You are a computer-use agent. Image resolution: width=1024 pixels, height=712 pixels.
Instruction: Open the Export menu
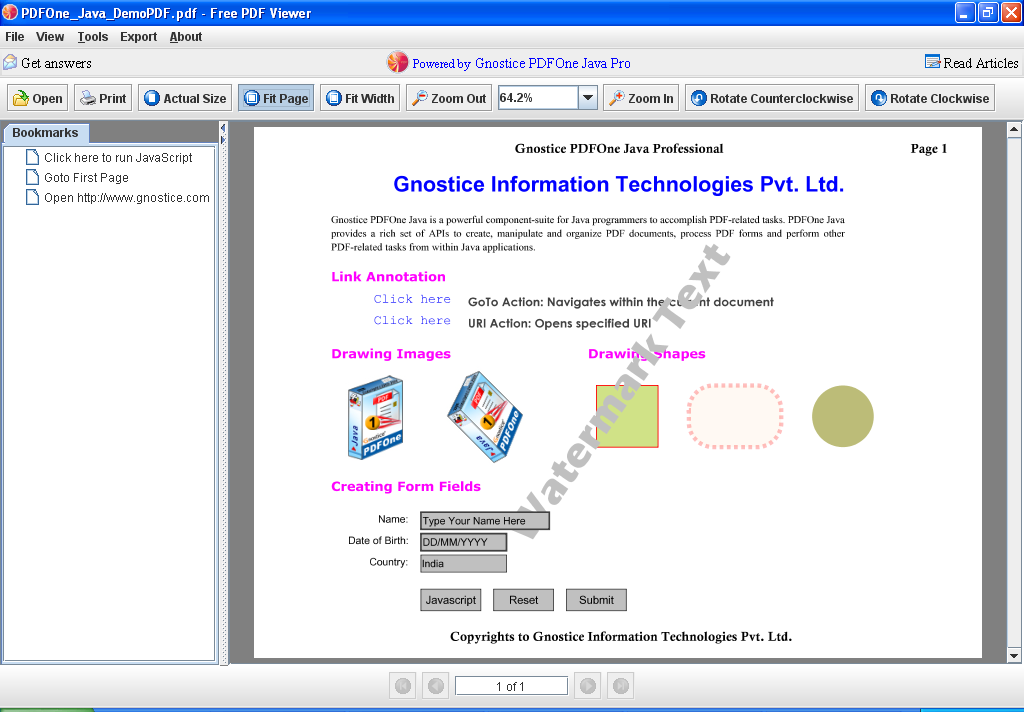[x=138, y=37]
